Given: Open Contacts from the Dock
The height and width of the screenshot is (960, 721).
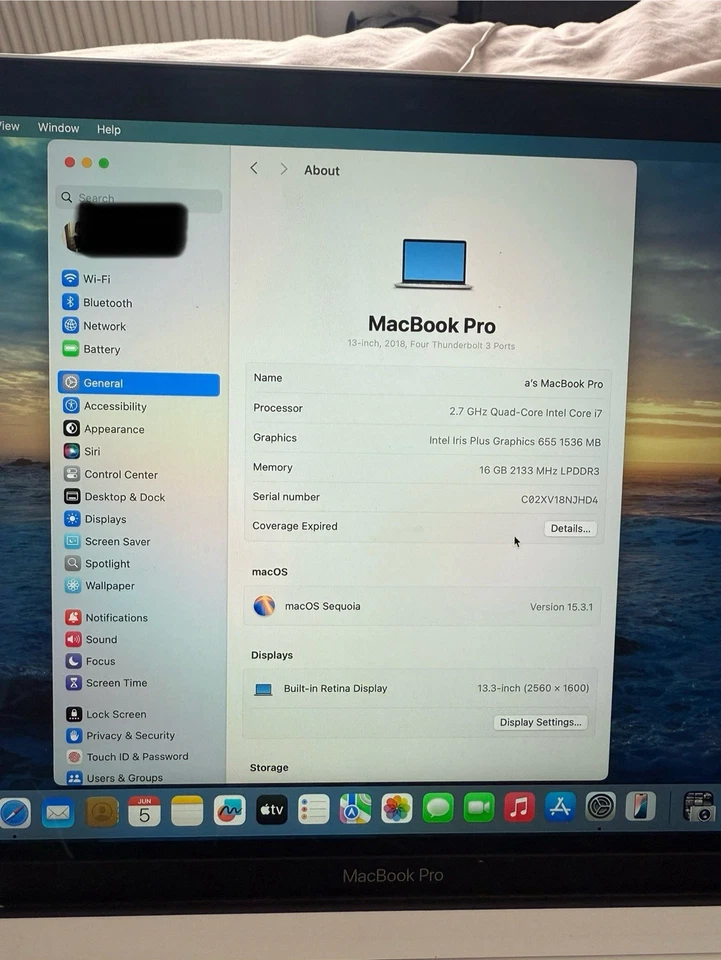Looking at the screenshot, I should 102,812.
